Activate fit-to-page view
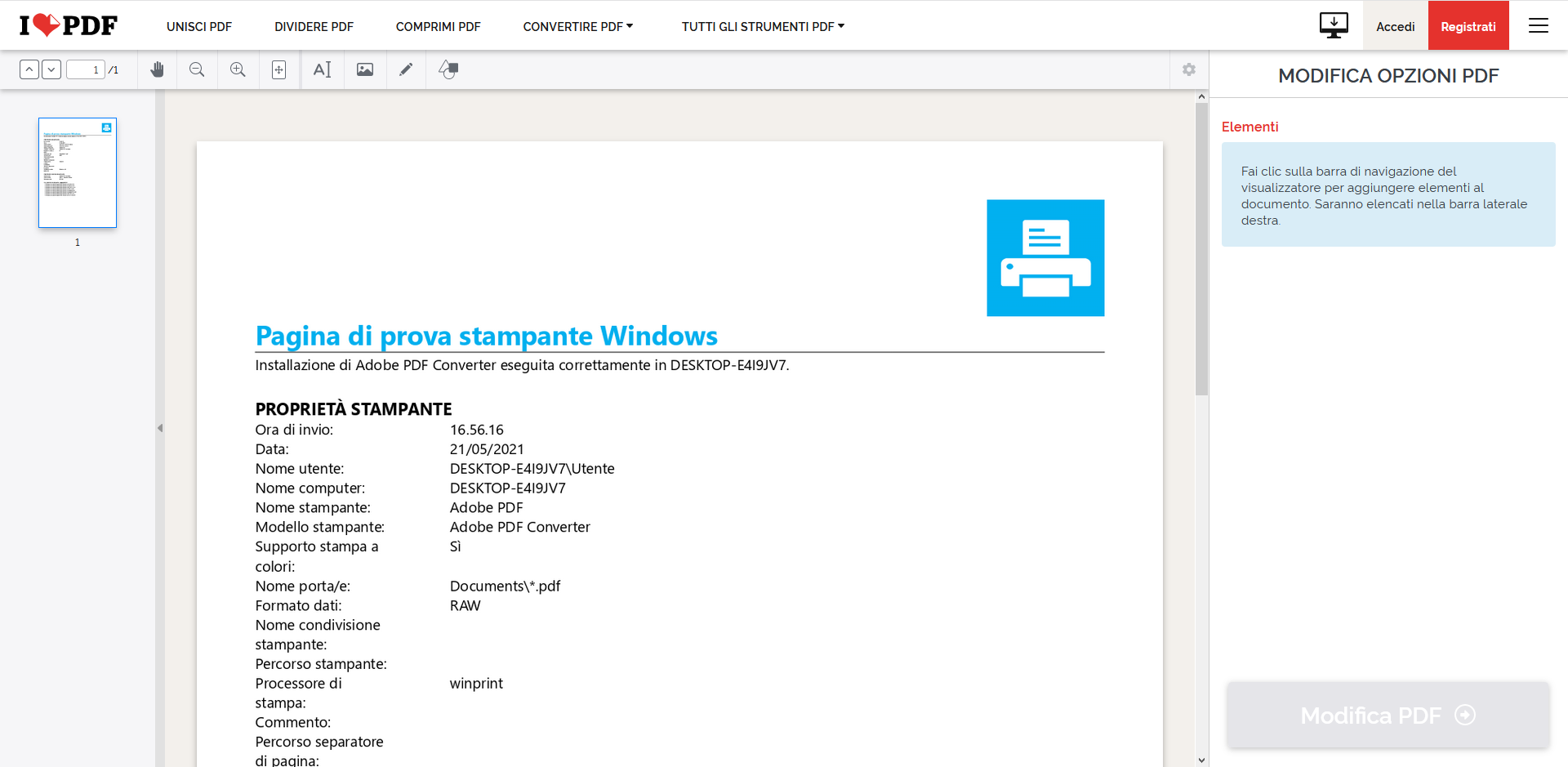 pyautogui.click(x=278, y=70)
